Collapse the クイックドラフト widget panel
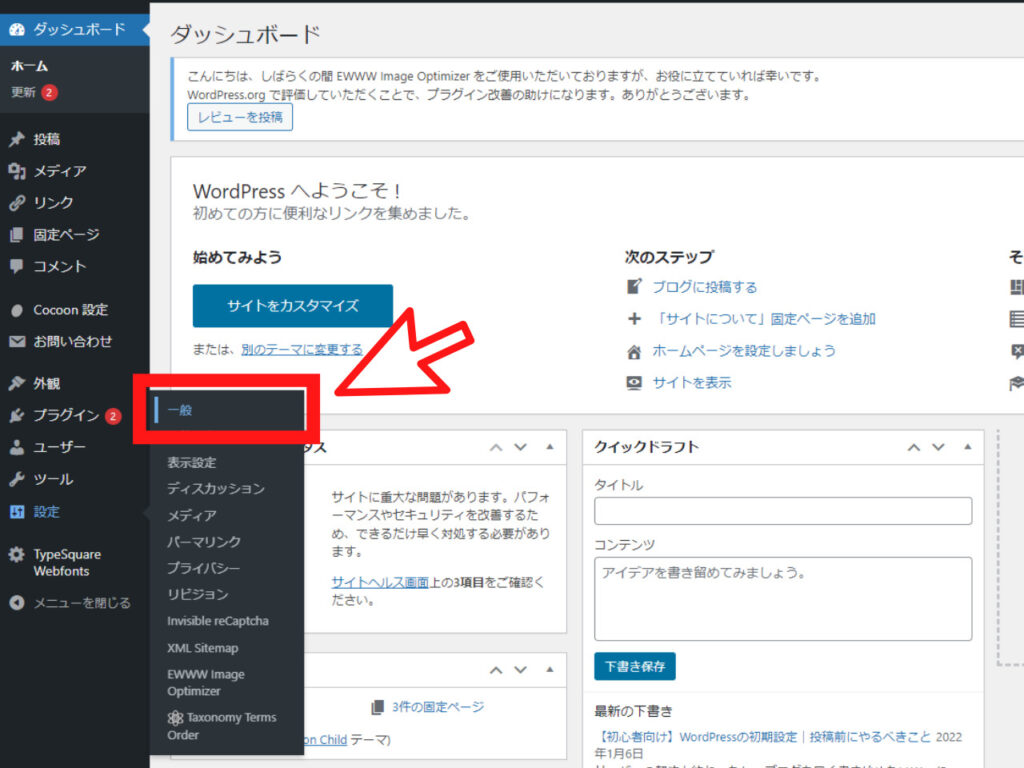This screenshot has width=1024, height=768. 968,447
